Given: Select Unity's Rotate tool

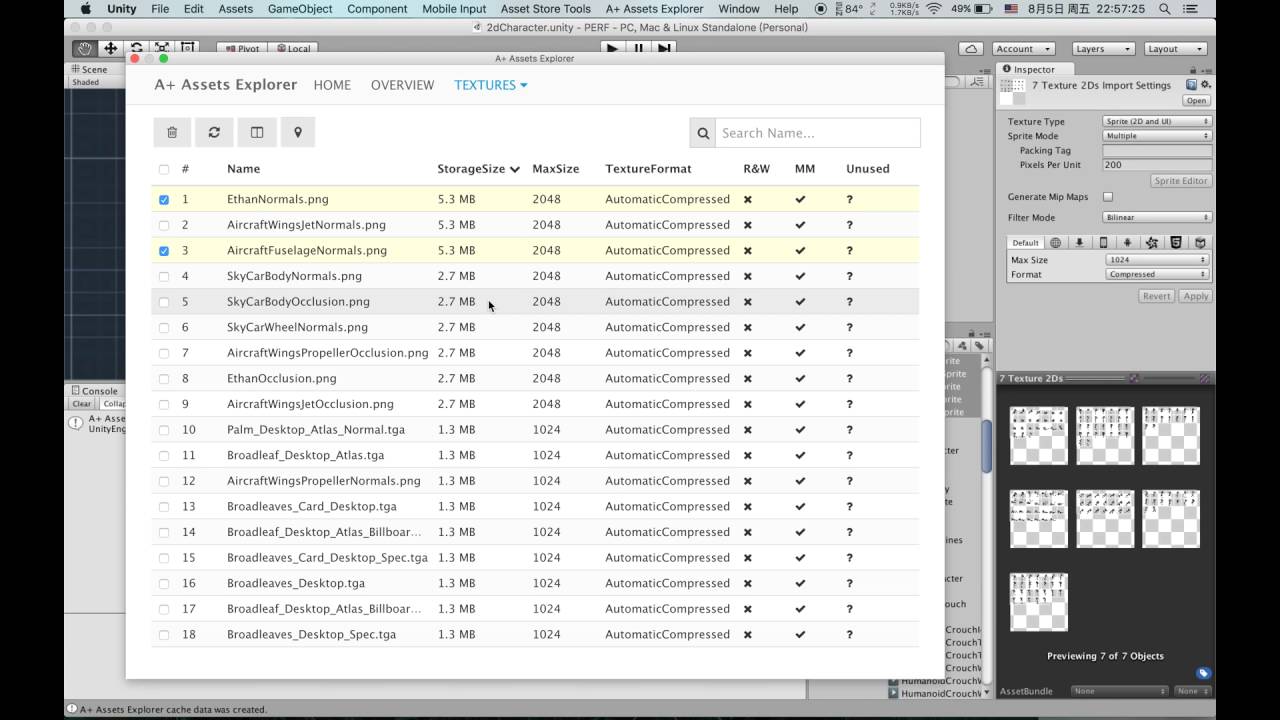Looking at the screenshot, I should tap(136, 48).
